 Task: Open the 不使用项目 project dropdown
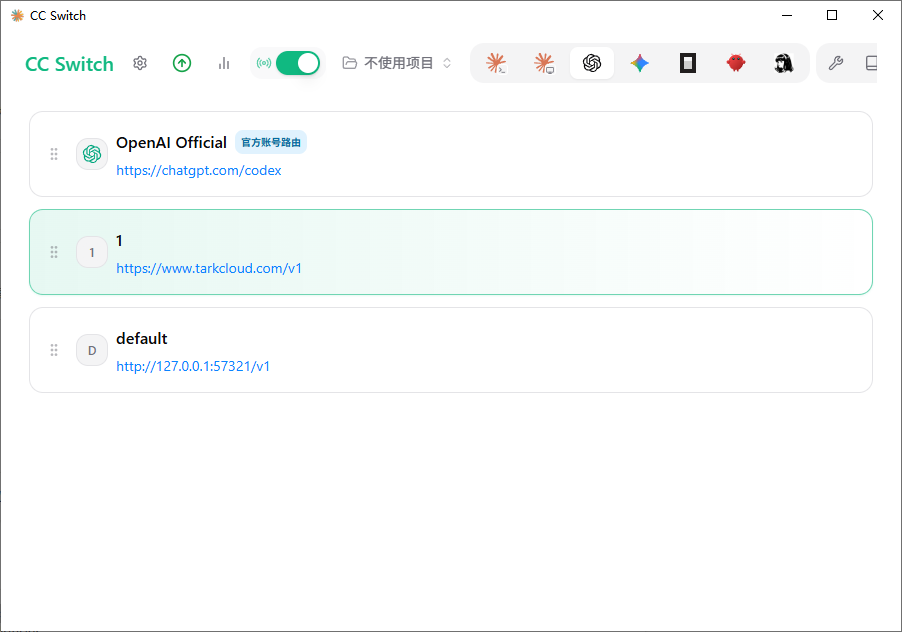pyautogui.click(x=397, y=63)
